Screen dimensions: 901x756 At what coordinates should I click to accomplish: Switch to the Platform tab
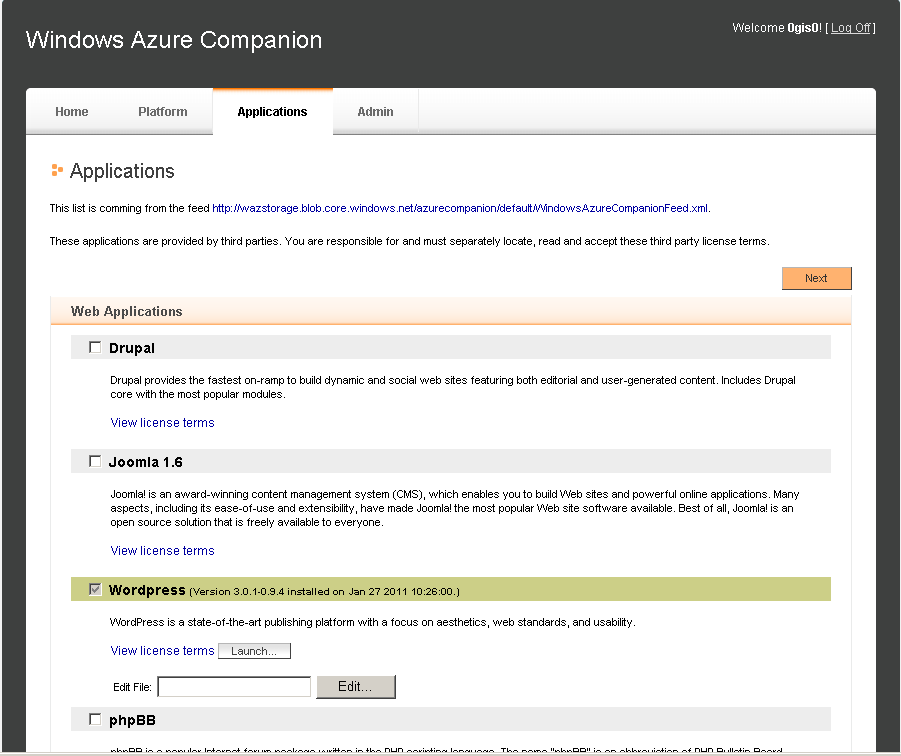tap(163, 111)
